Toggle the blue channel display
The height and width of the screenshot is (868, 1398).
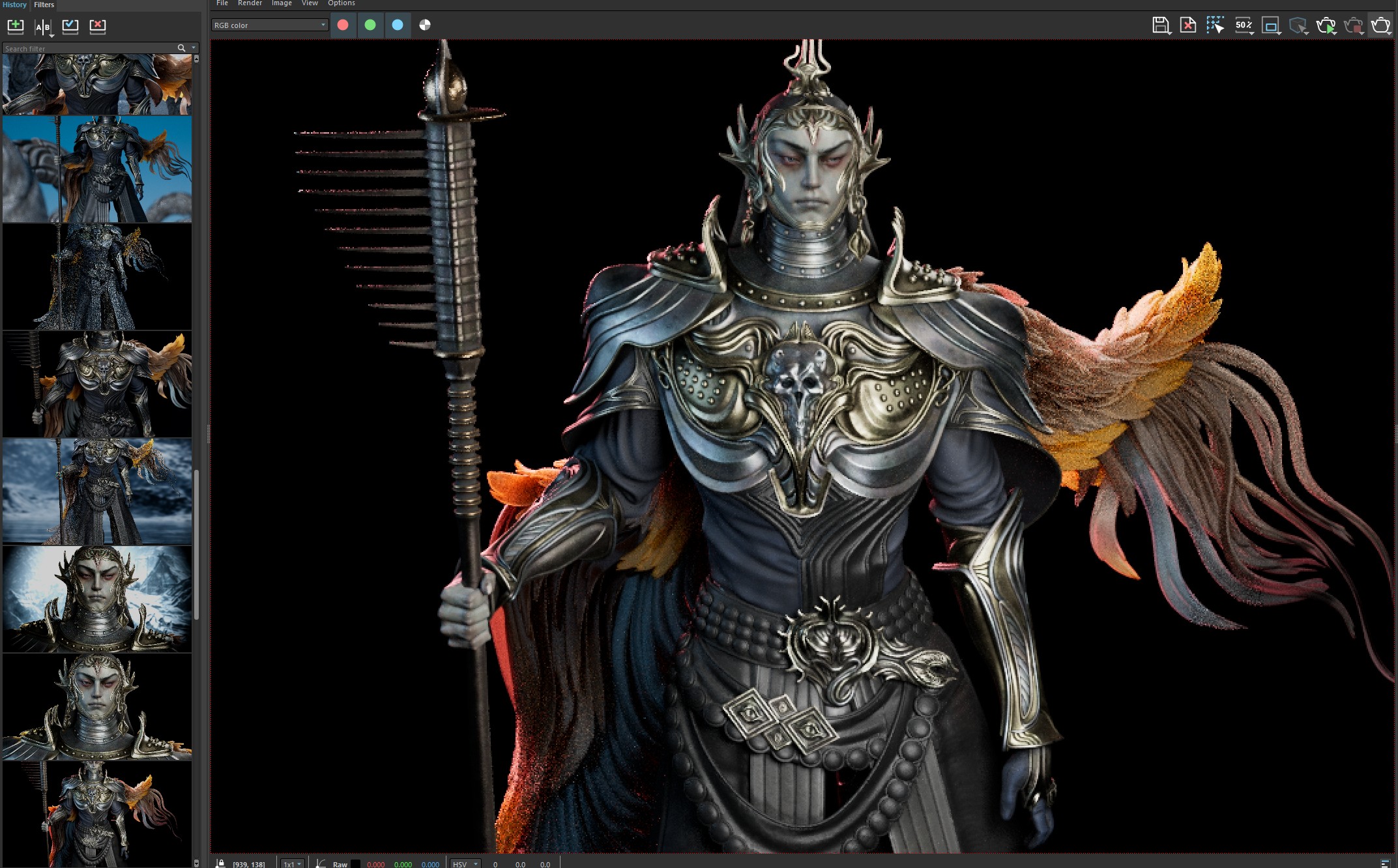pyautogui.click(x=398, y=25)
